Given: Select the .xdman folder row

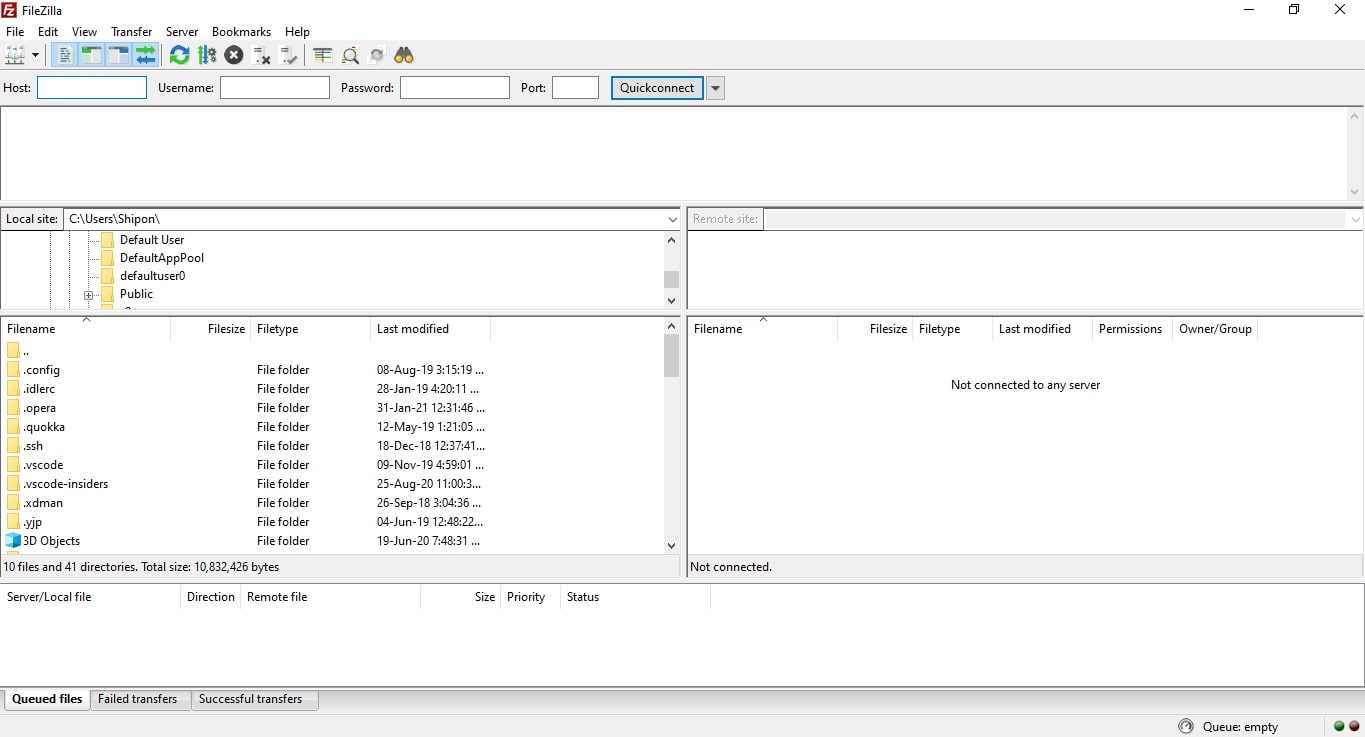Looking at the screenshot, I should point(332,503).
